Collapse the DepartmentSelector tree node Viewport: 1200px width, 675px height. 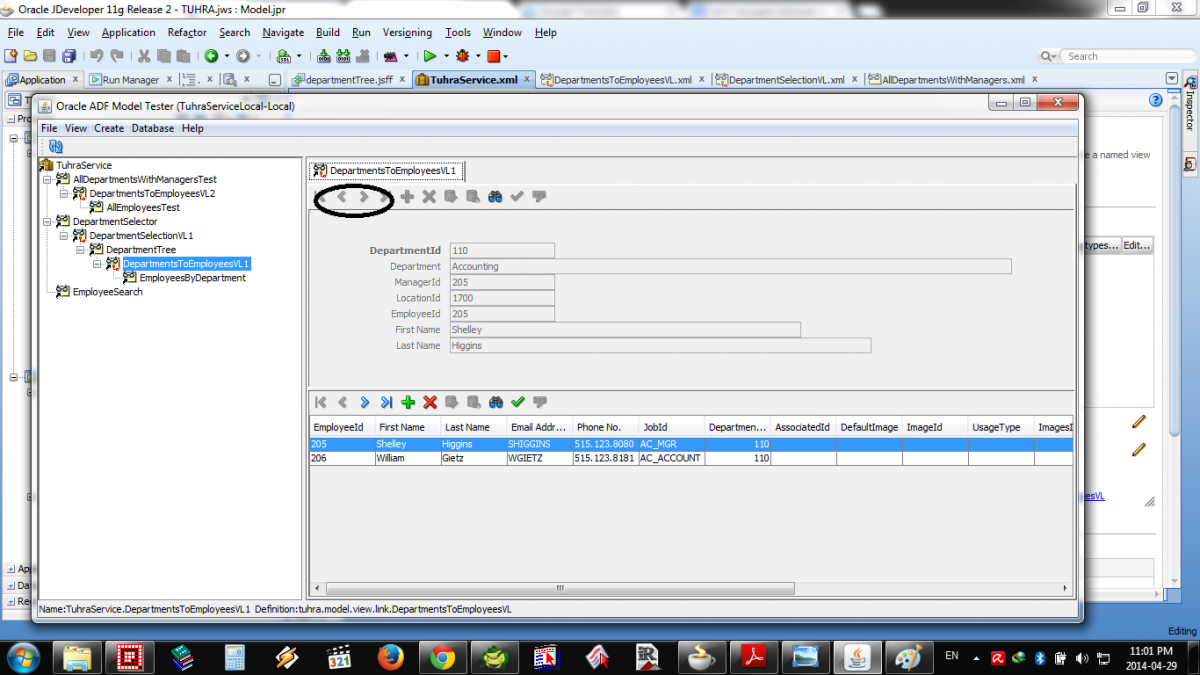47,222
